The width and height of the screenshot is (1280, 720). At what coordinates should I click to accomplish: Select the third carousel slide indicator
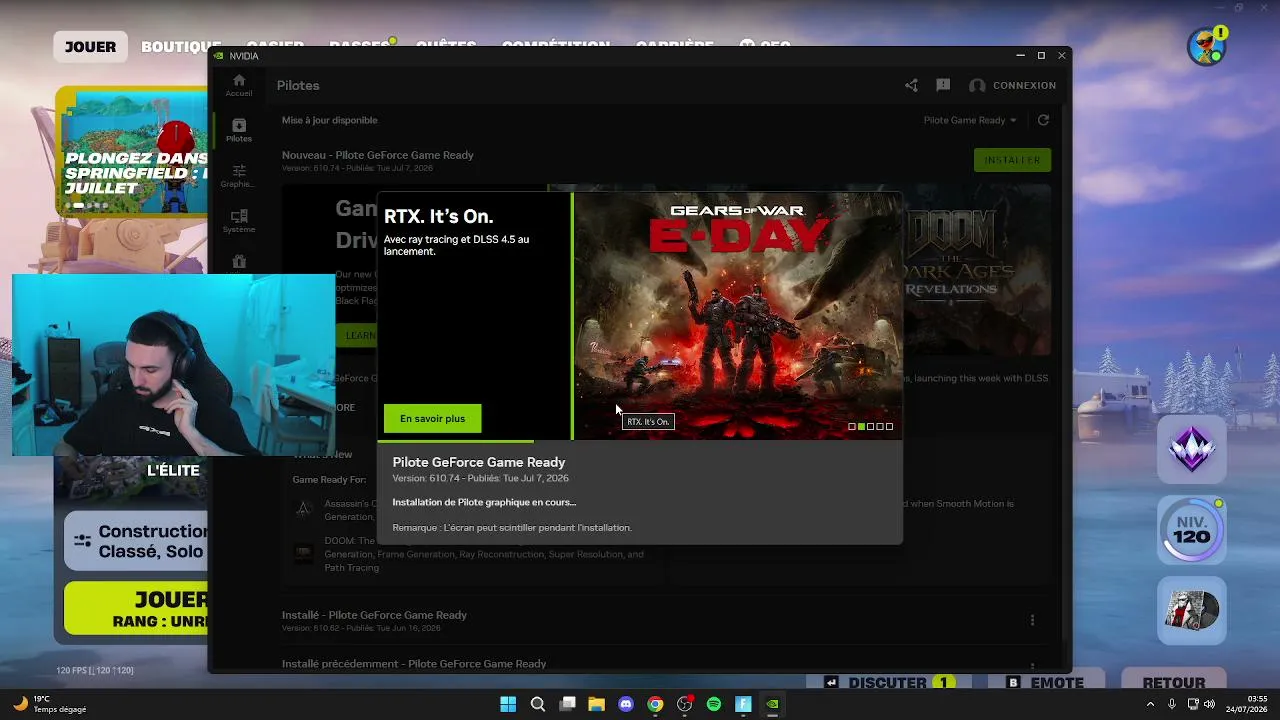(870, 427)
